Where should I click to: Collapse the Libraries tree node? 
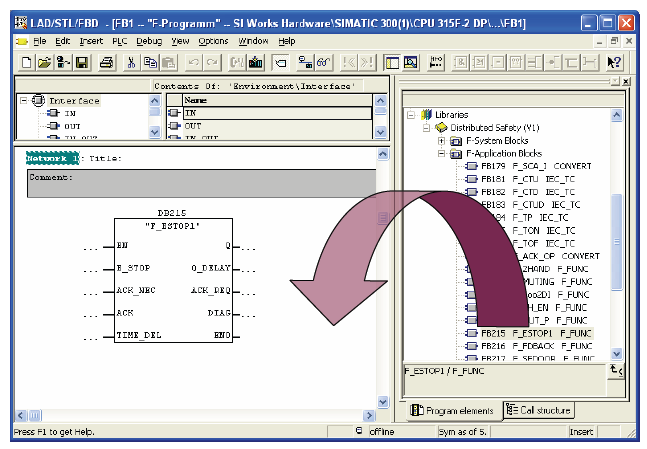tap(411, 115)
